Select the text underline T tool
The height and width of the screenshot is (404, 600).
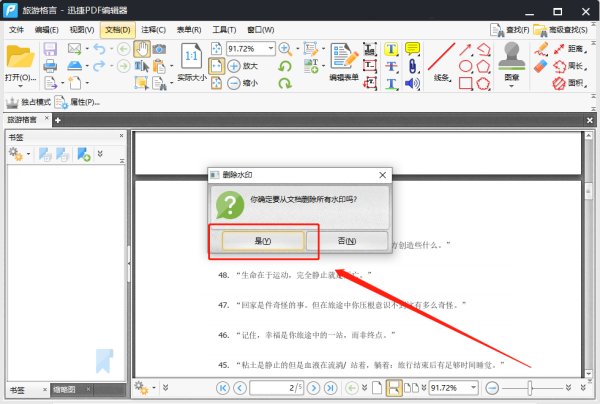click(x=391, y=83)
